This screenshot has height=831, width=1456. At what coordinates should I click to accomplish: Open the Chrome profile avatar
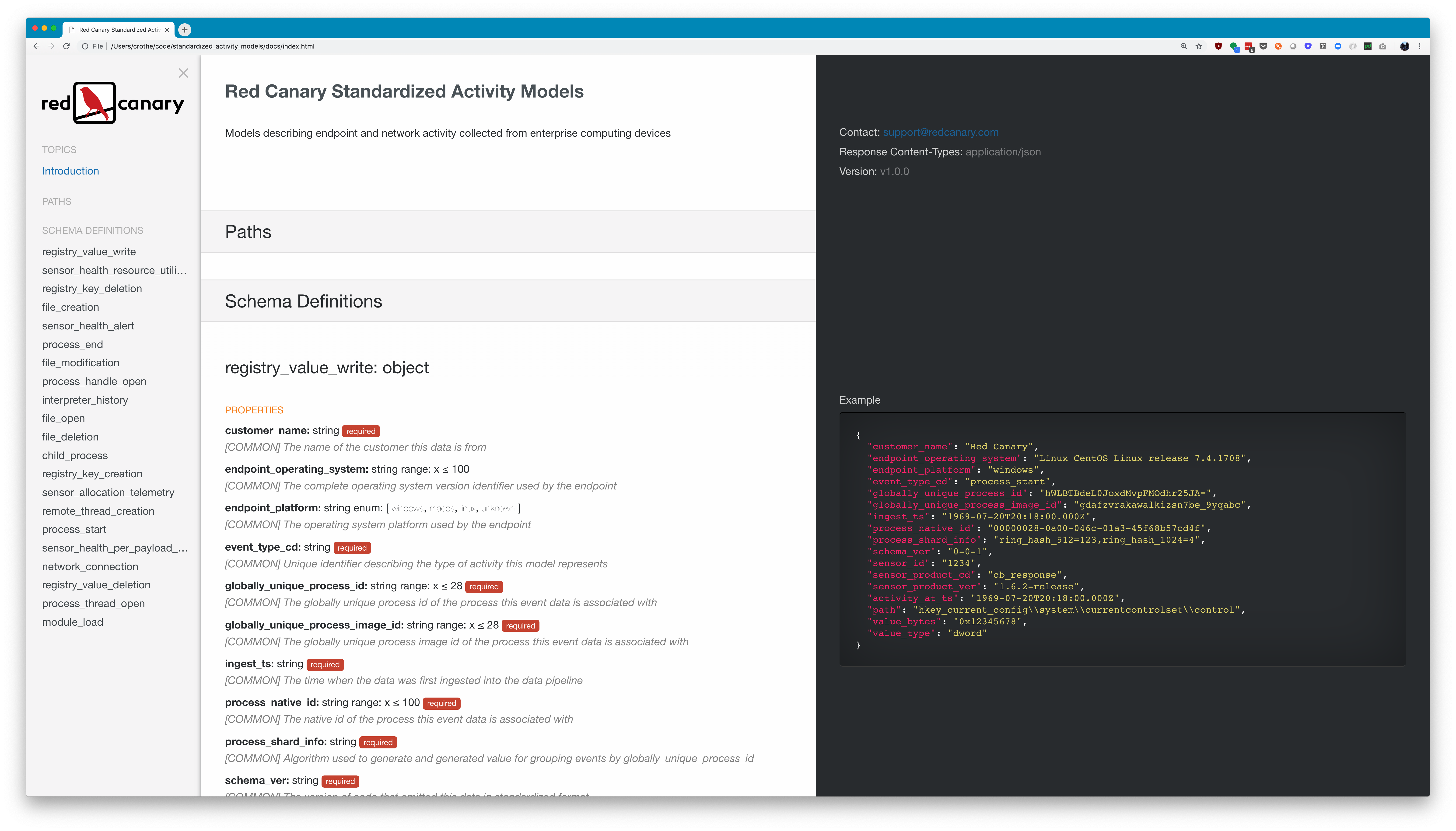(1405, 46)
